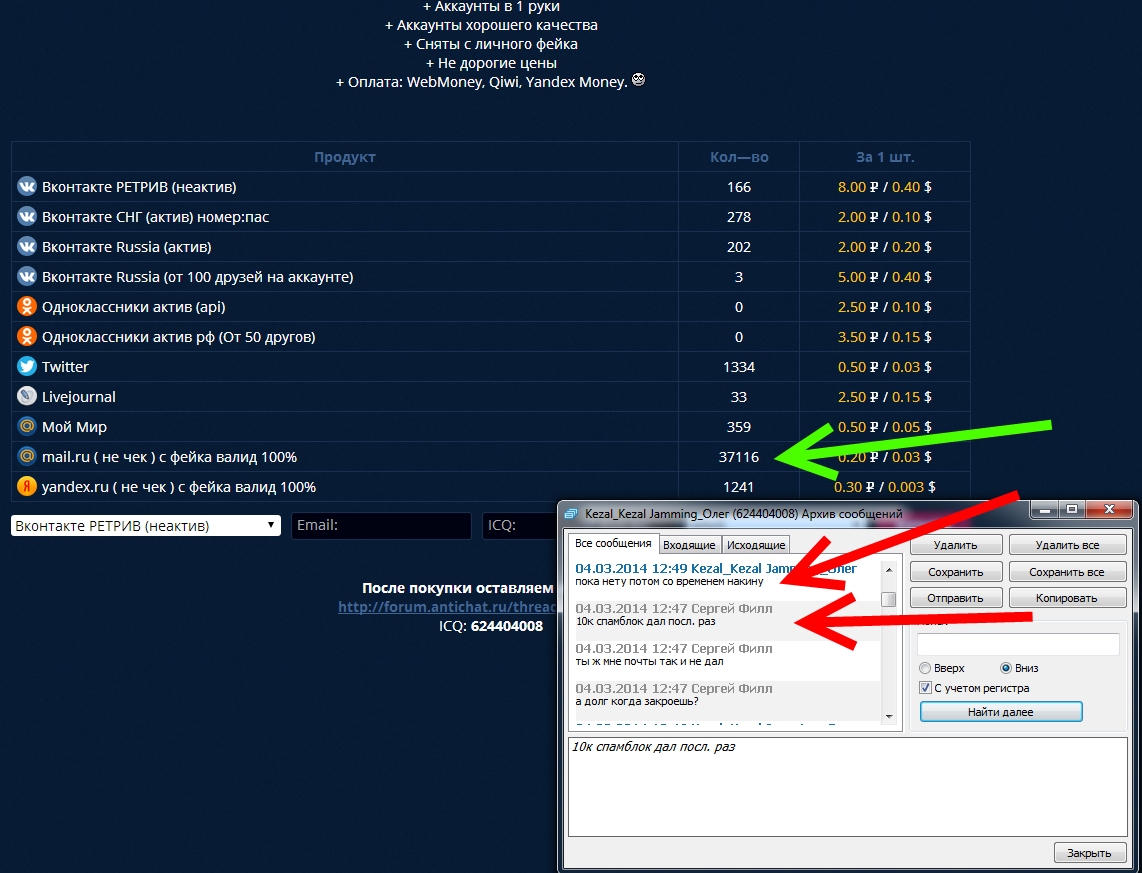
Task: Click the message list scroll-down arrow
Action: (889, 717)
